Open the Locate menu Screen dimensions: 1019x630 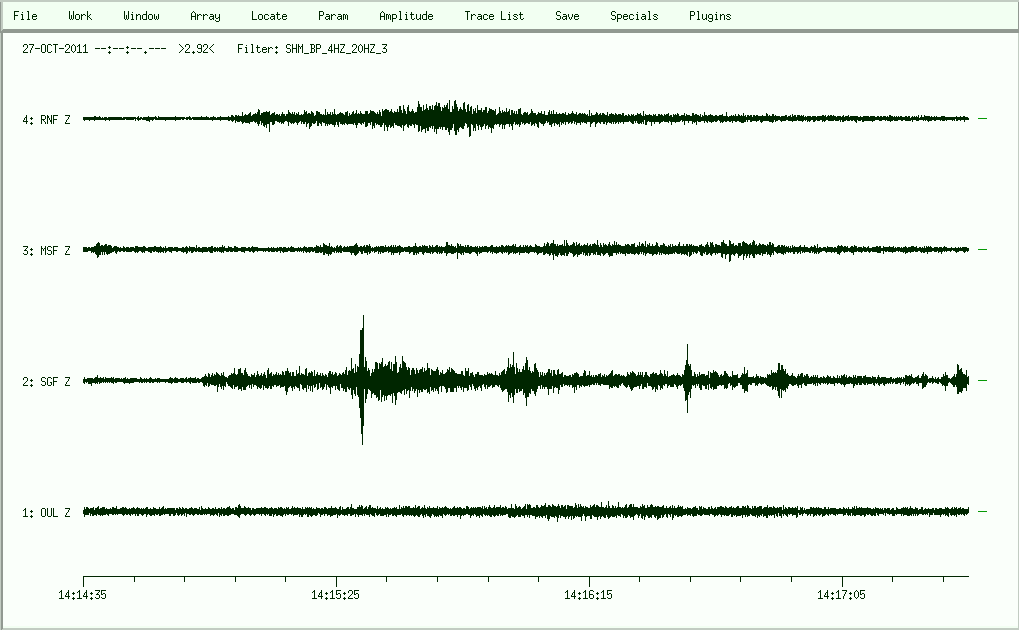[x=269, y=16]
